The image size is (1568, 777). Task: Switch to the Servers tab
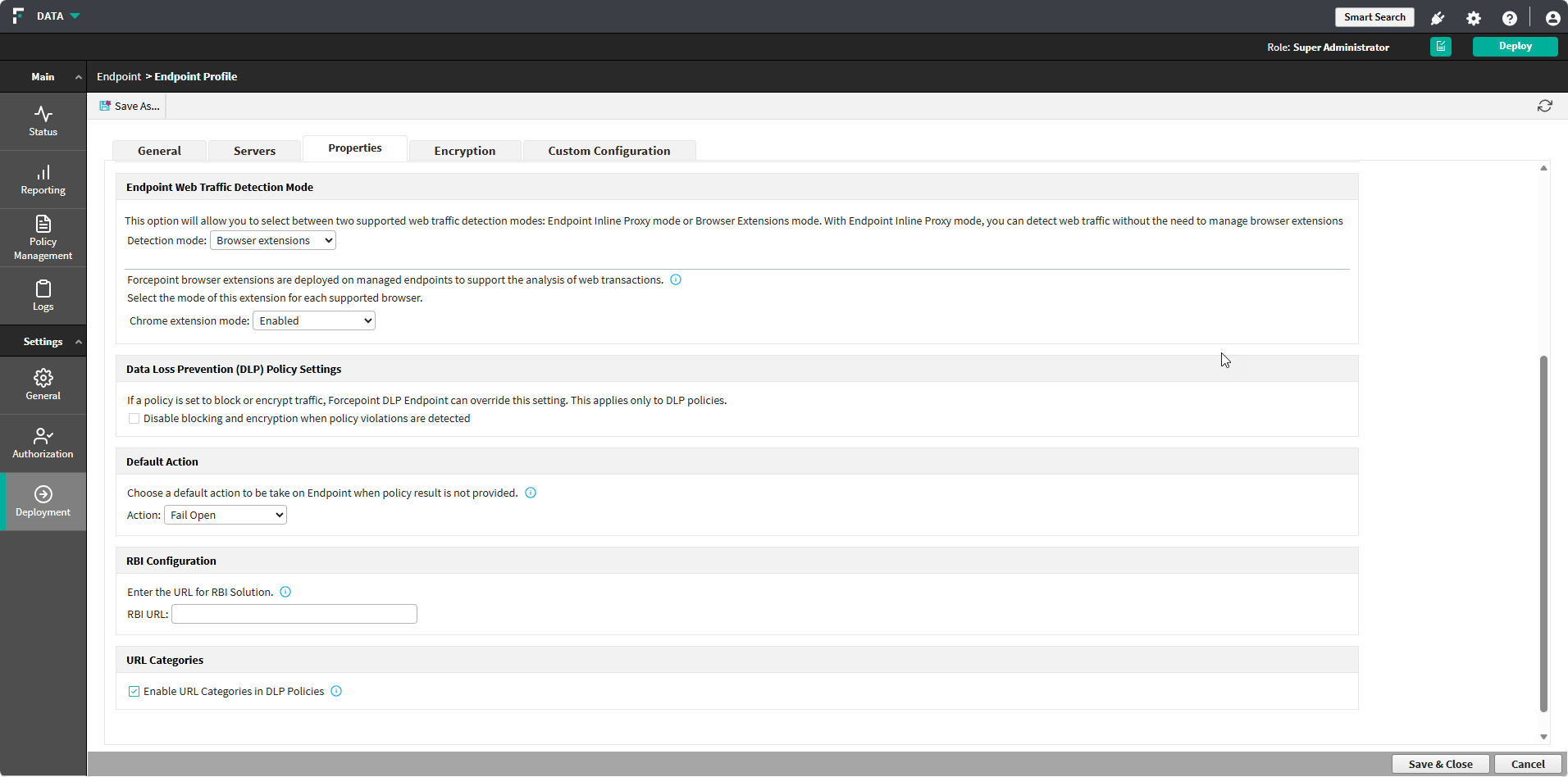(x=254, y=151)
